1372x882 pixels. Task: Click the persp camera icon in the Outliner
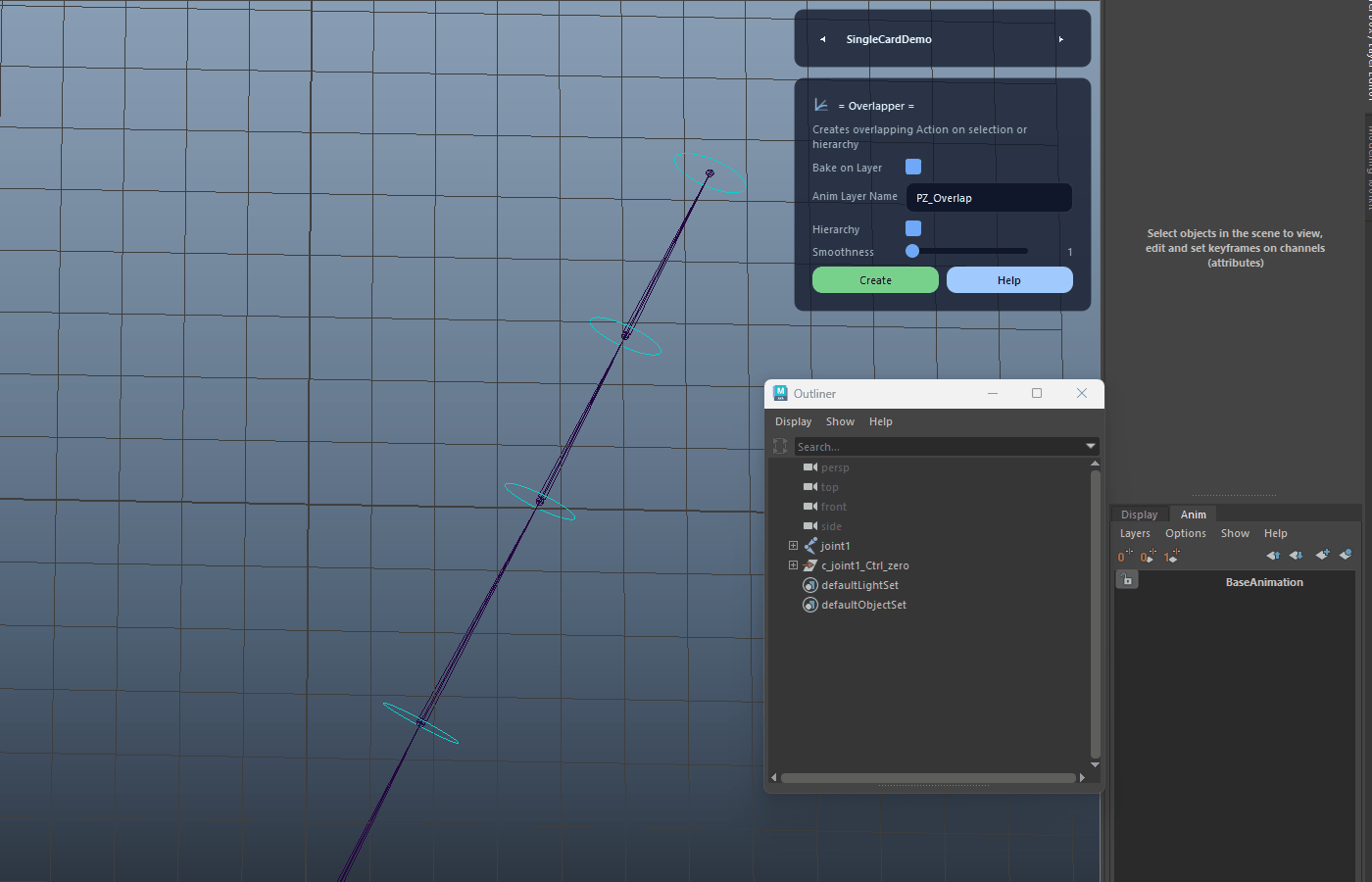coord(810,467)
